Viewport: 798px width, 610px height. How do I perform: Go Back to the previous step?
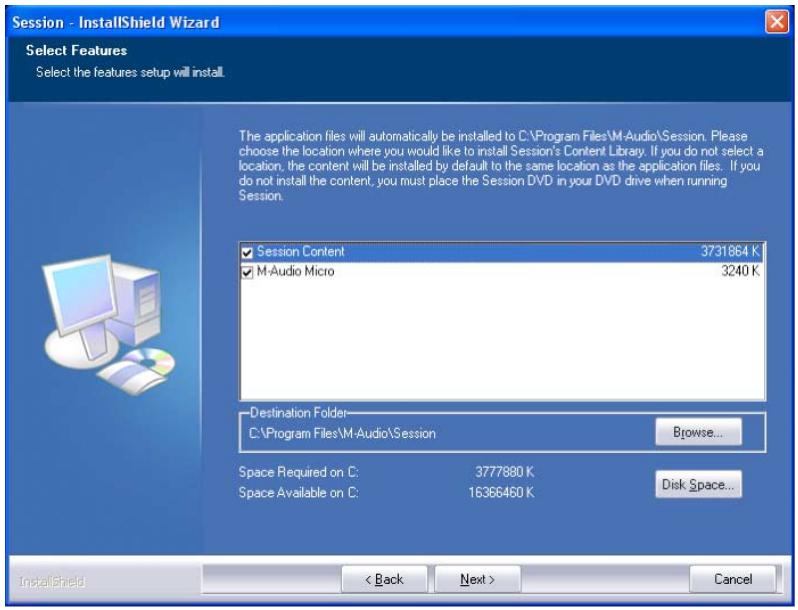[x=384, y=579]
